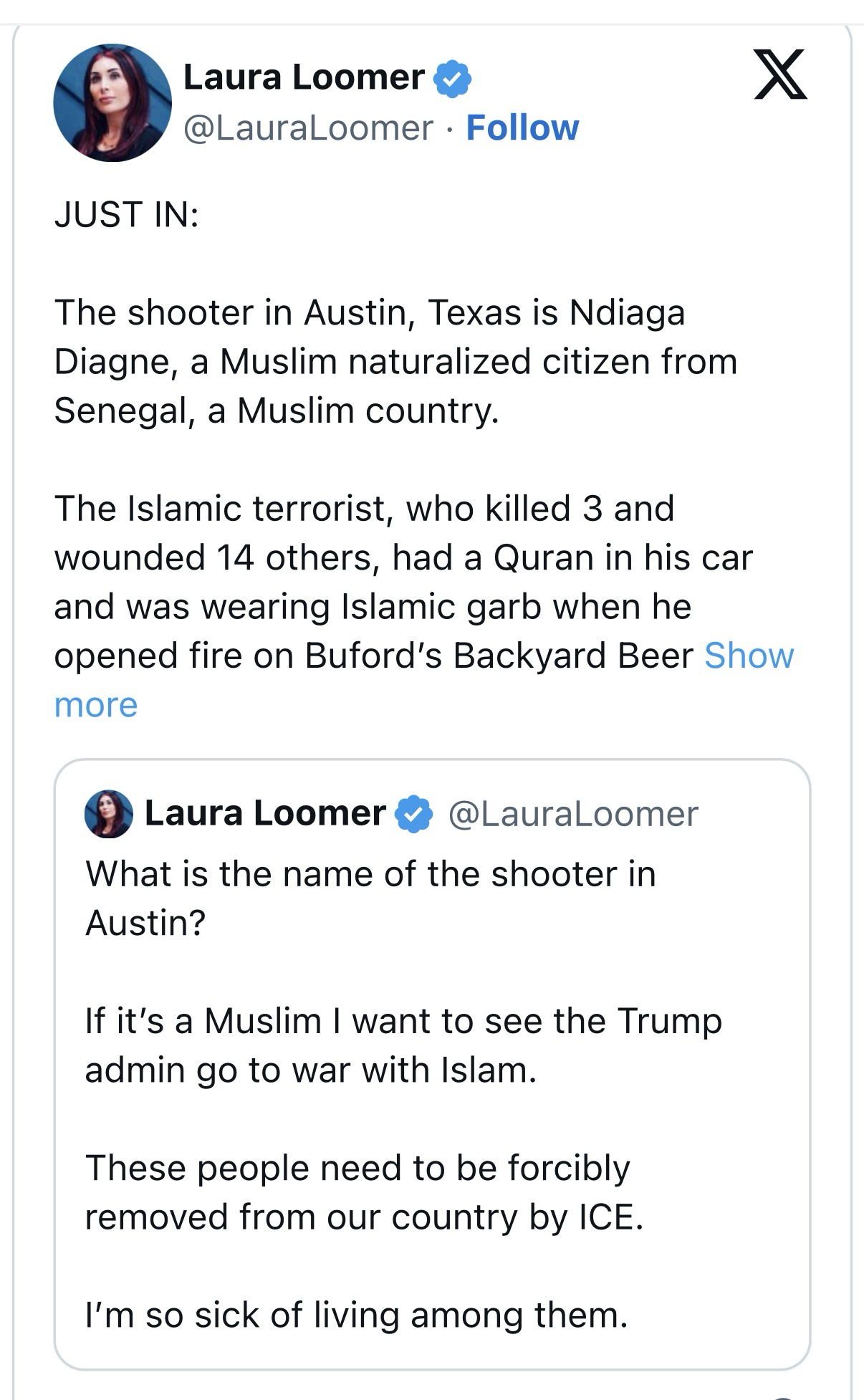
Task: Click the author name inside the quoted post
Action: pos(265,813)
